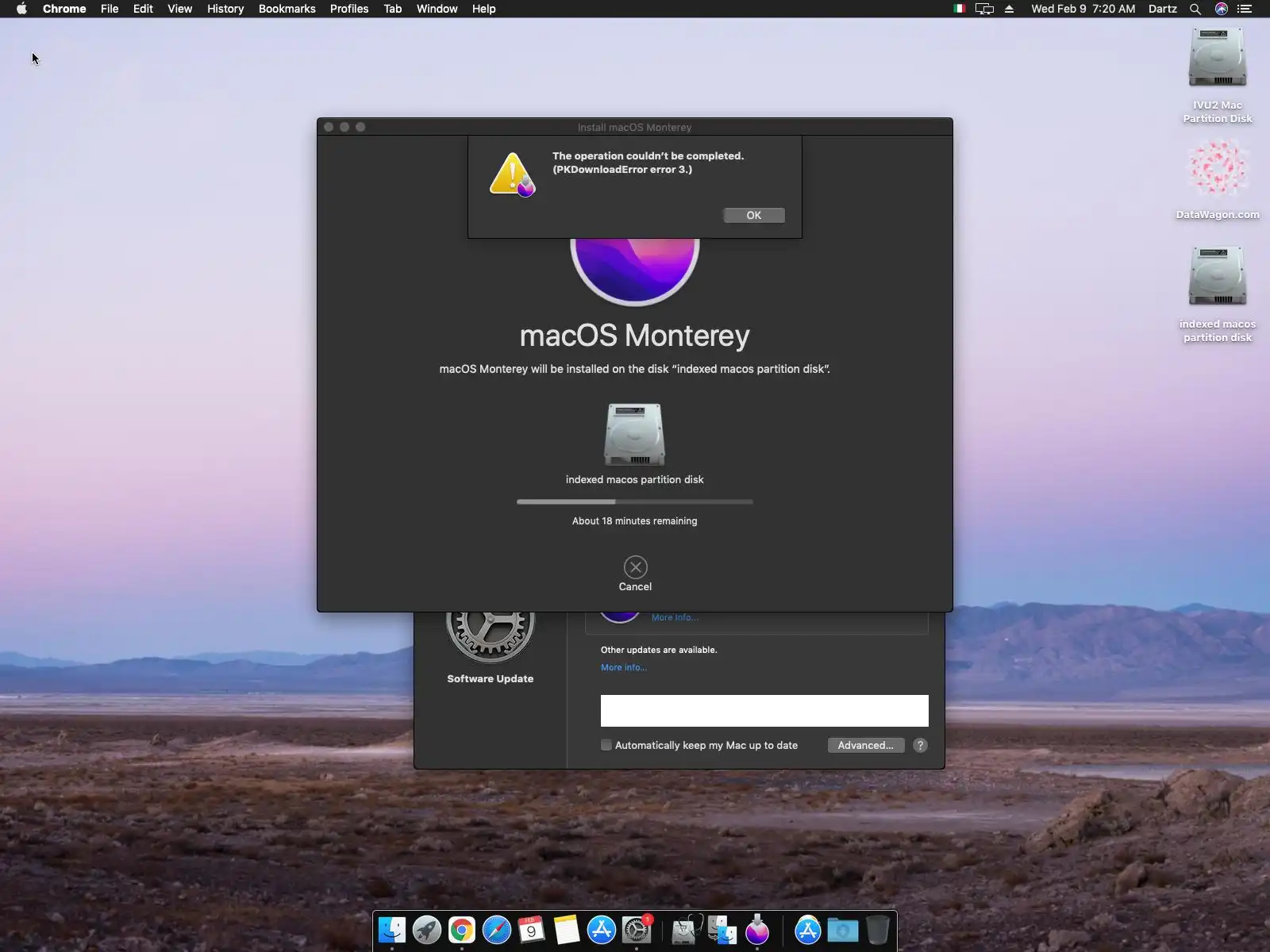Click the install progress bar
The width and height of the screenshot is (1270, 952).
tap(634, 501)
